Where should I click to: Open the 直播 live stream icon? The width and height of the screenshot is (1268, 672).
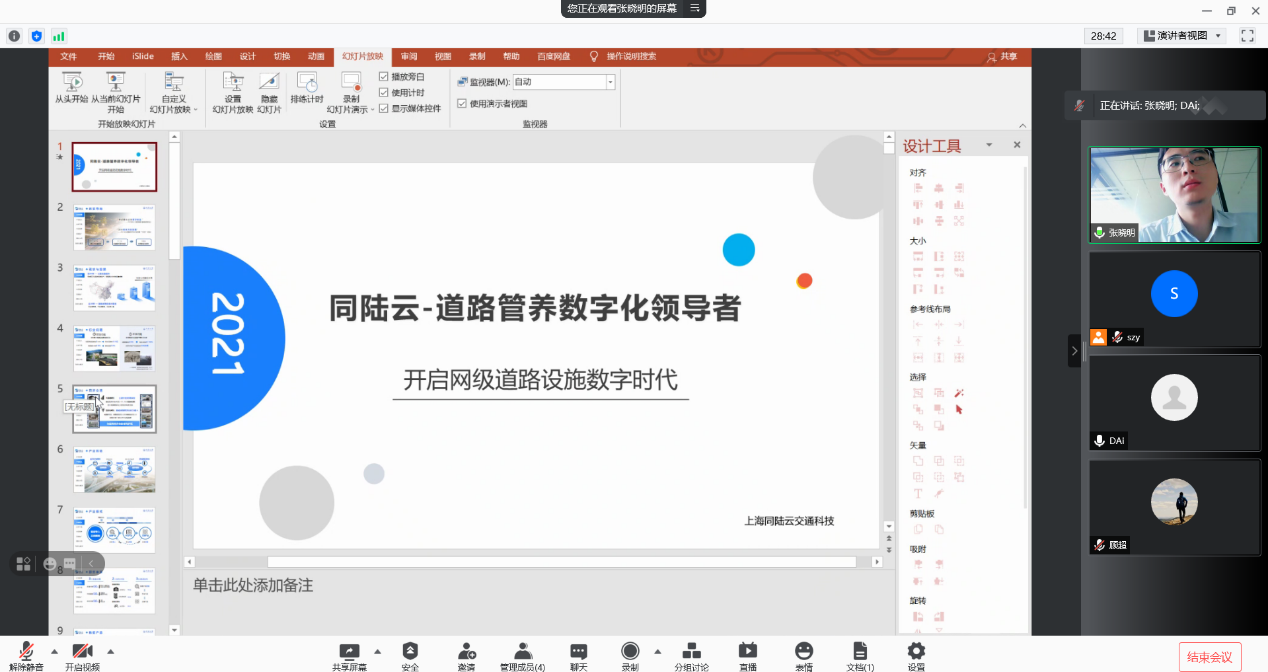point(747,651)
